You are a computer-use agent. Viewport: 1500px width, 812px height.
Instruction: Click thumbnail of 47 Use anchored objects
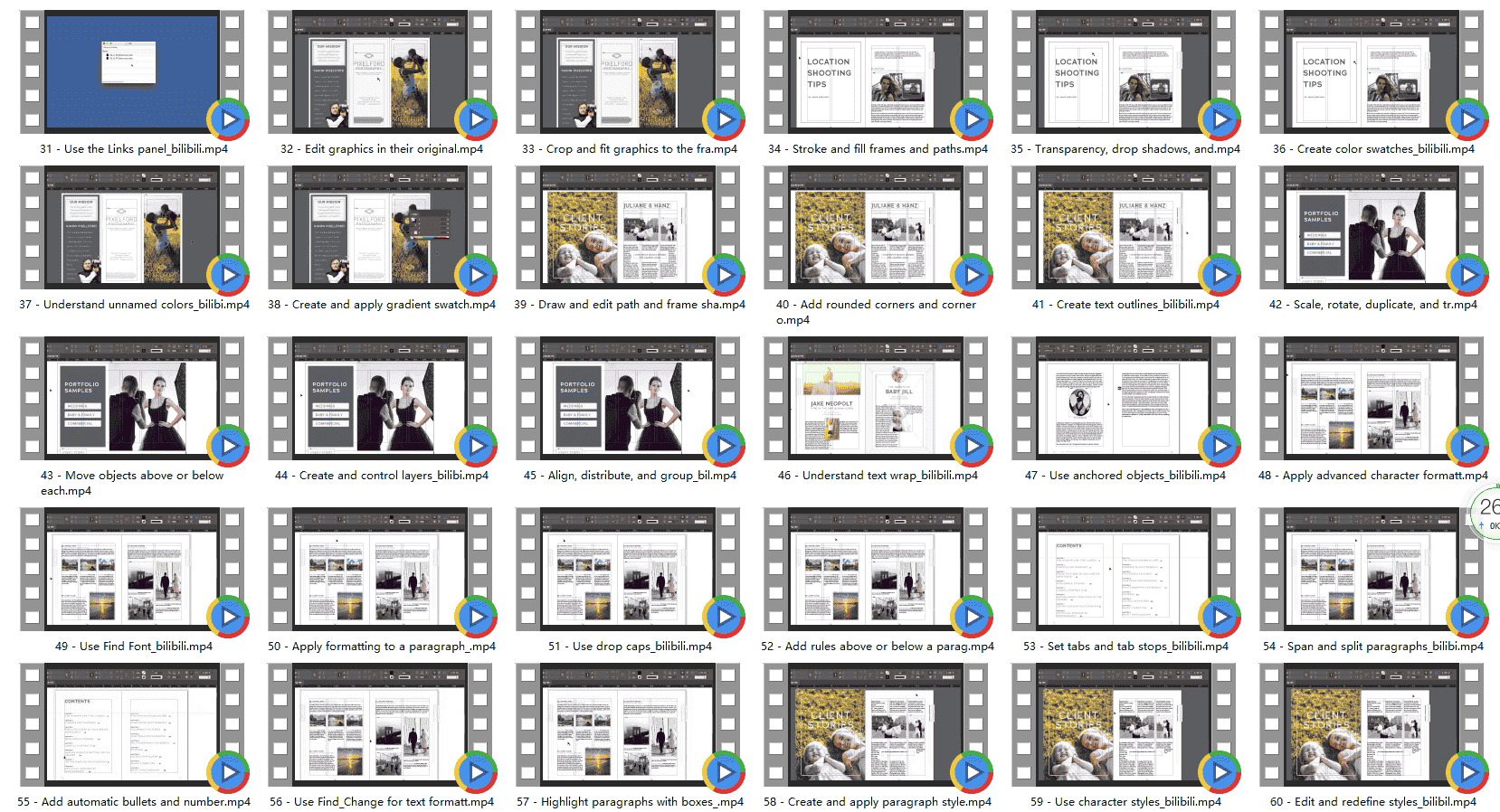coord(1124,399)
